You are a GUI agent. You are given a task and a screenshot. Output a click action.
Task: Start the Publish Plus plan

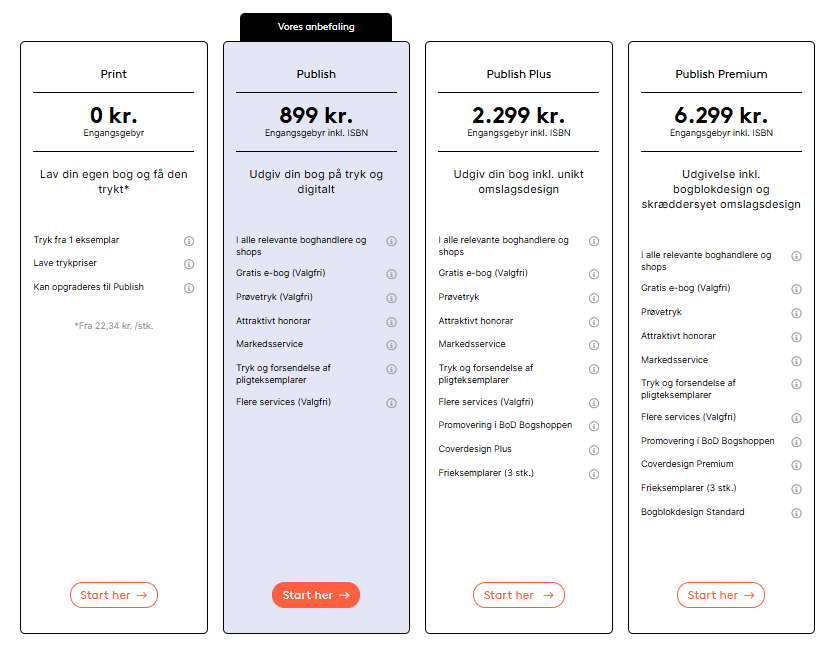(518, 595)
